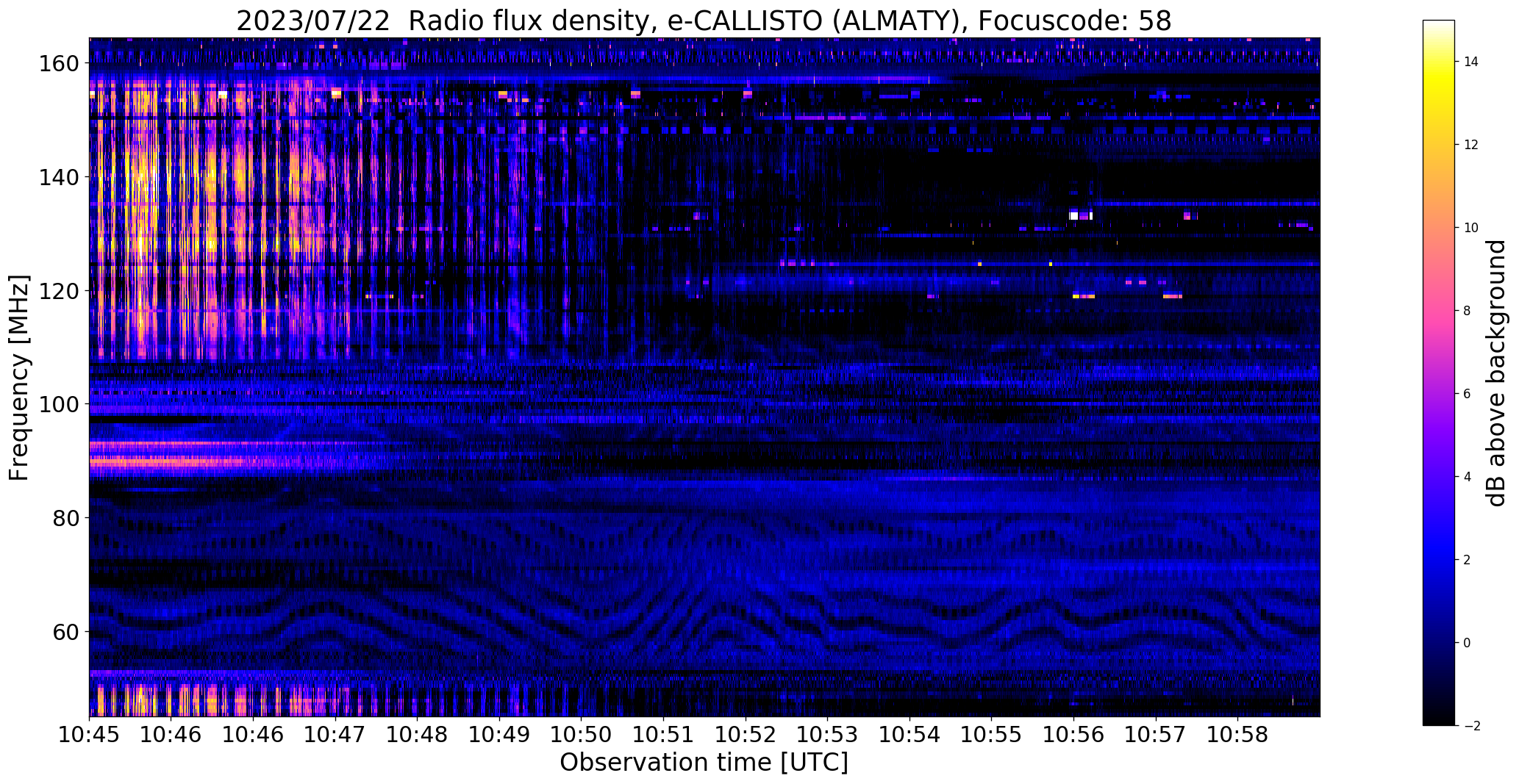
Task: Click the 'Observation time [UTC]' axis label
Action: tap(704, 763)
